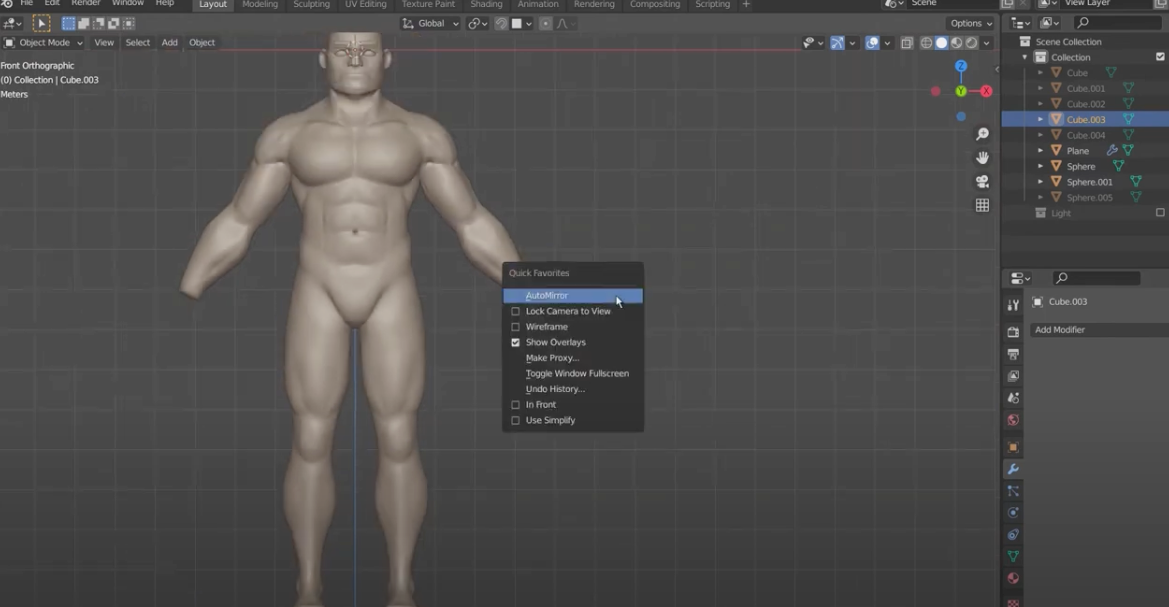The image size is (1169, 607).
Task: Open the Object Mode dropdown
Action: (43, 43)
